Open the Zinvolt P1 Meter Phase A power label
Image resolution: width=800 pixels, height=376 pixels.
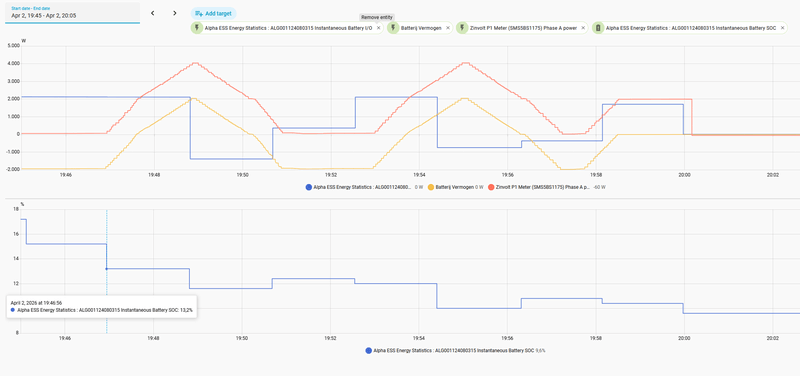(524, 28)
